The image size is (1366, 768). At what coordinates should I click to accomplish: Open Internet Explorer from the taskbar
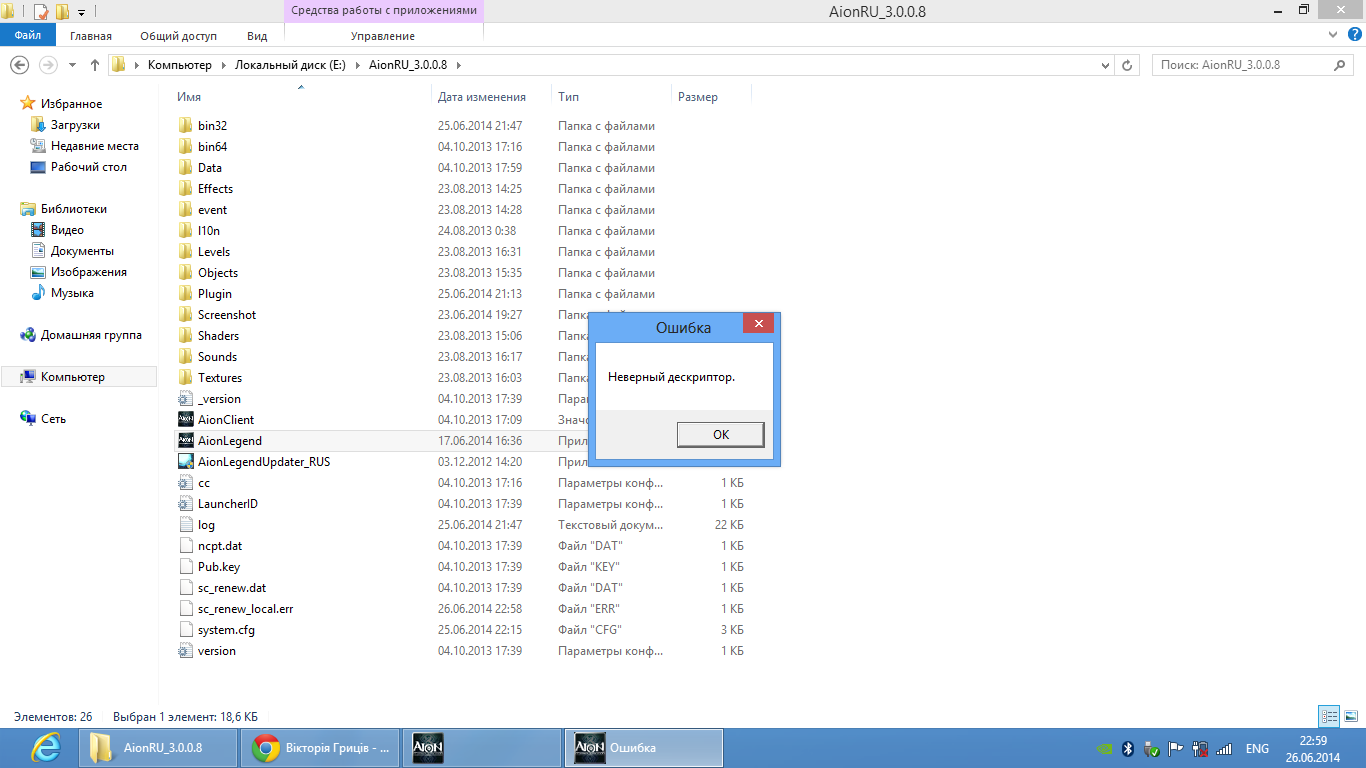[x=45, y=748]
